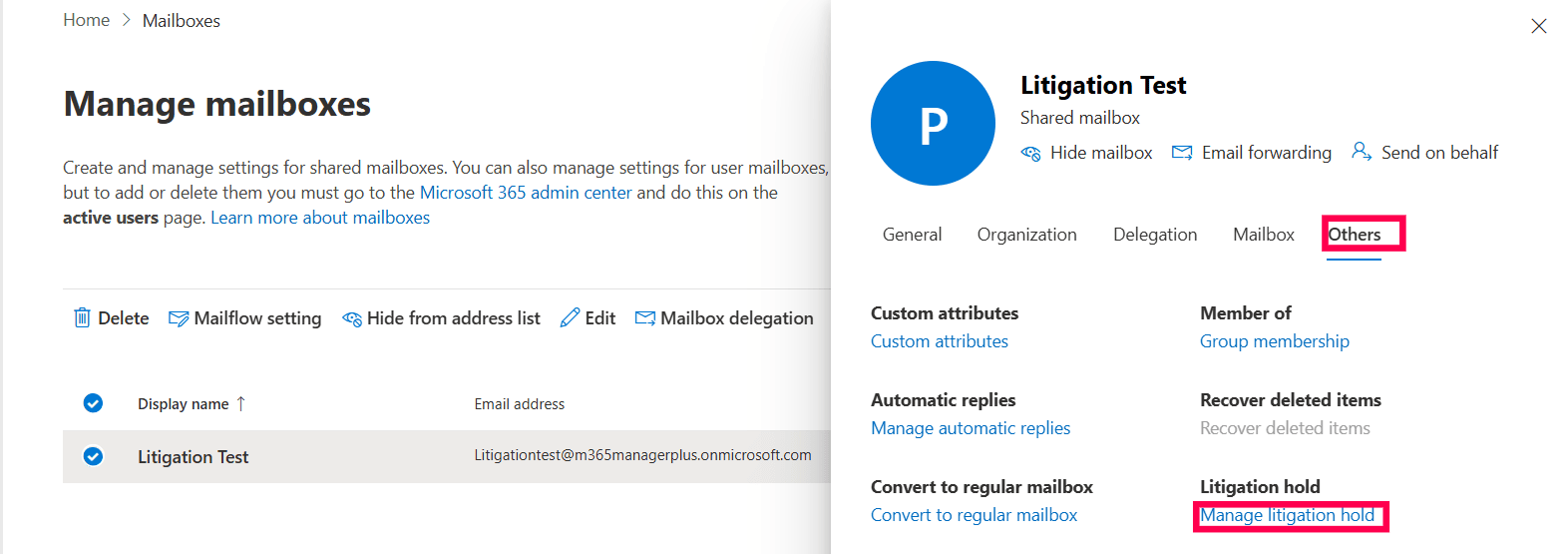Open Manage litigation hold link

point(1287,515)
